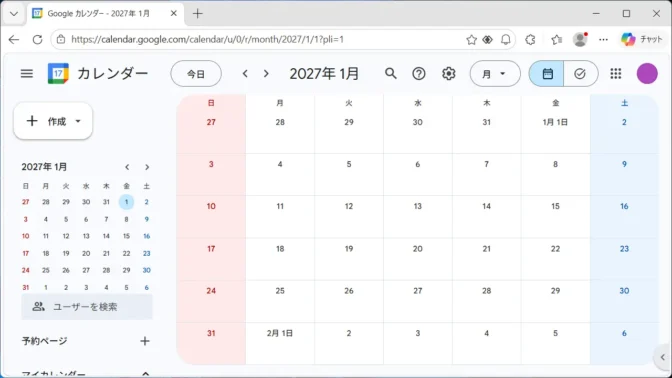Click the 予約ページ label
Screen dimensions: 672x378
pyautogui.click(x=45, y=341)
